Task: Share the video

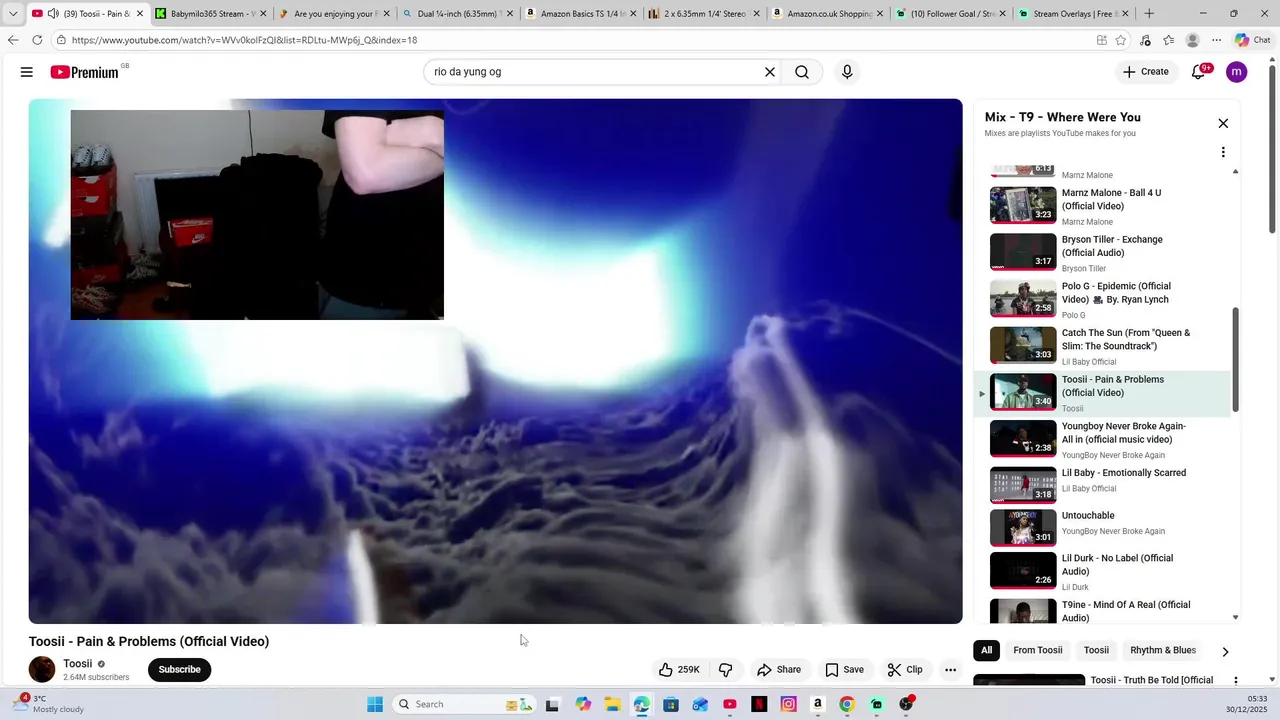Action: pos(779,670)
